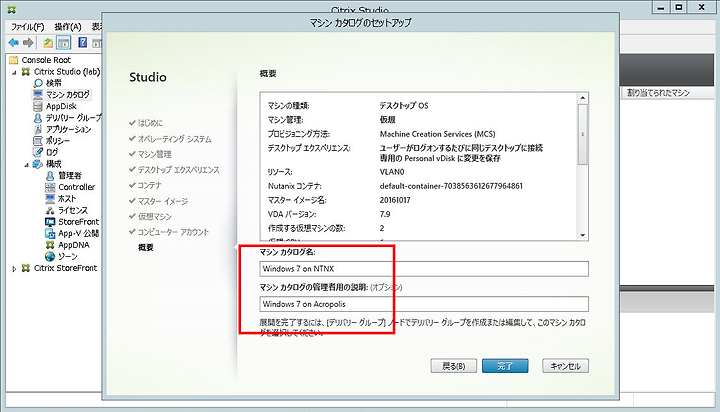Click the master image name 20161017
Viewport: 720px width, 412px height.
pyautogui.click(x=395, y=200)
